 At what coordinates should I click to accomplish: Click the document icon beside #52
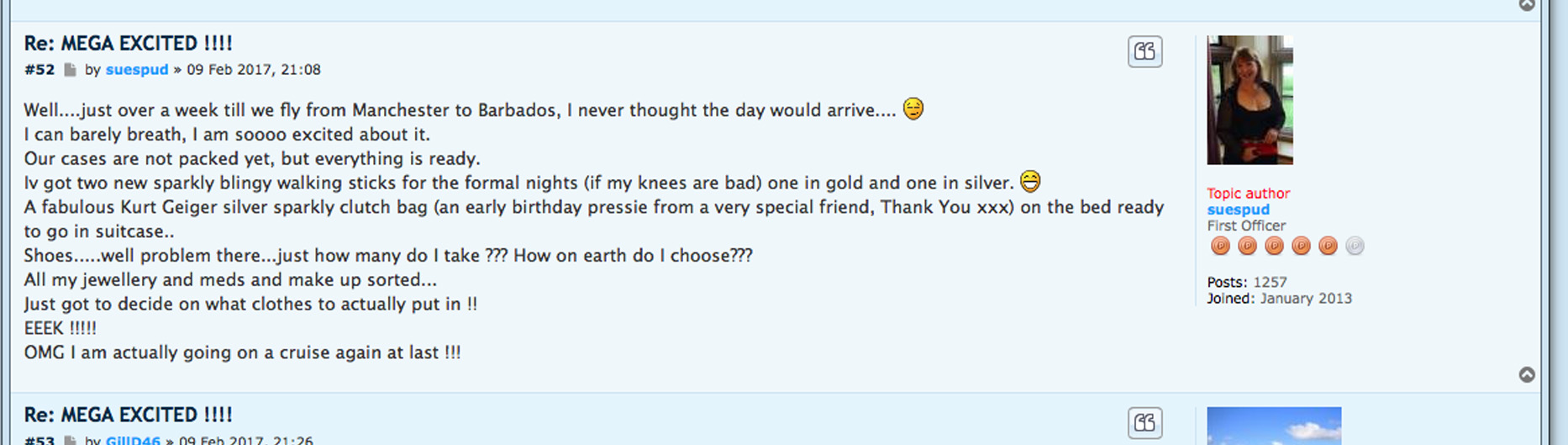[x=71, y=70]
